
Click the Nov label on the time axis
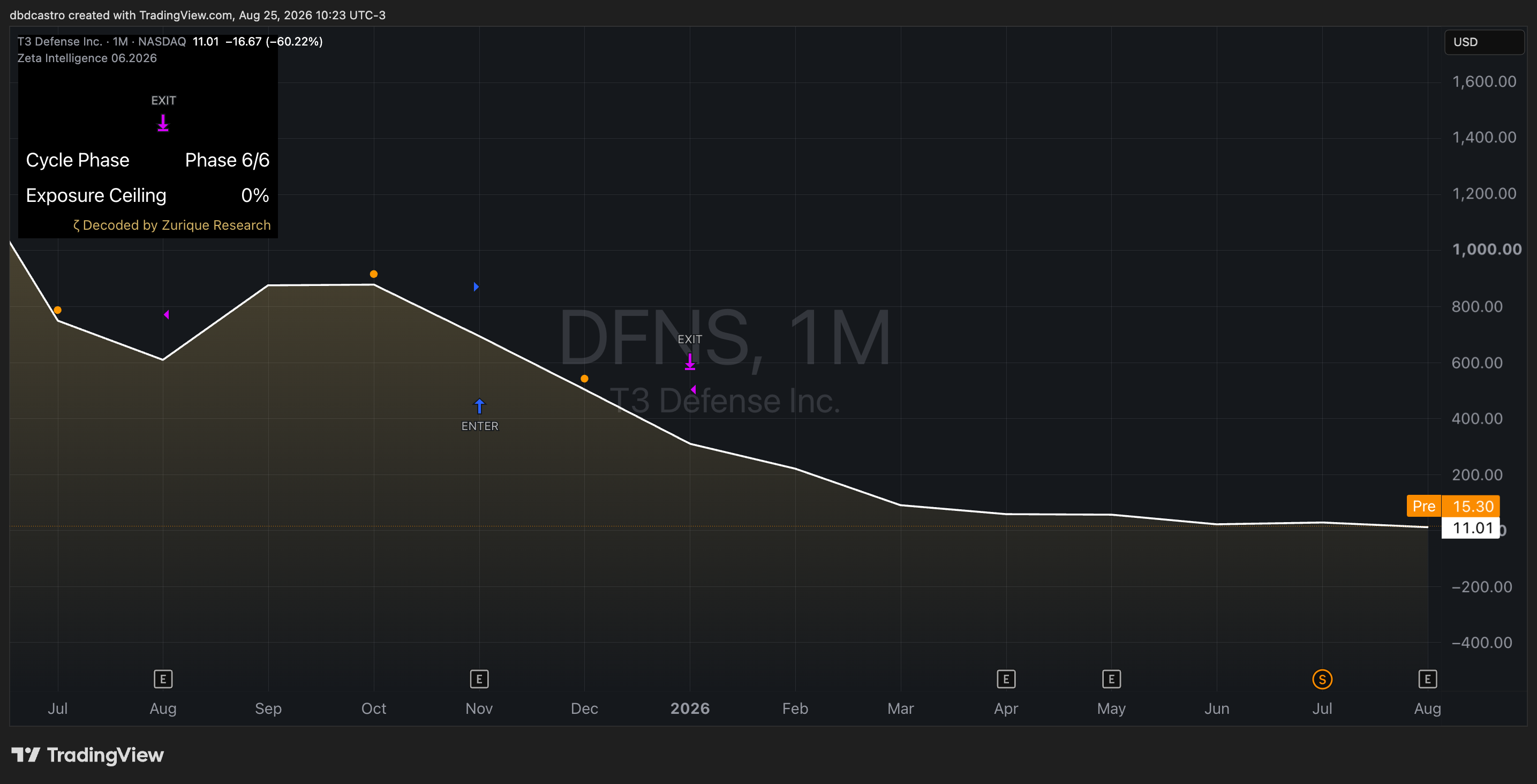pos(479,709)
